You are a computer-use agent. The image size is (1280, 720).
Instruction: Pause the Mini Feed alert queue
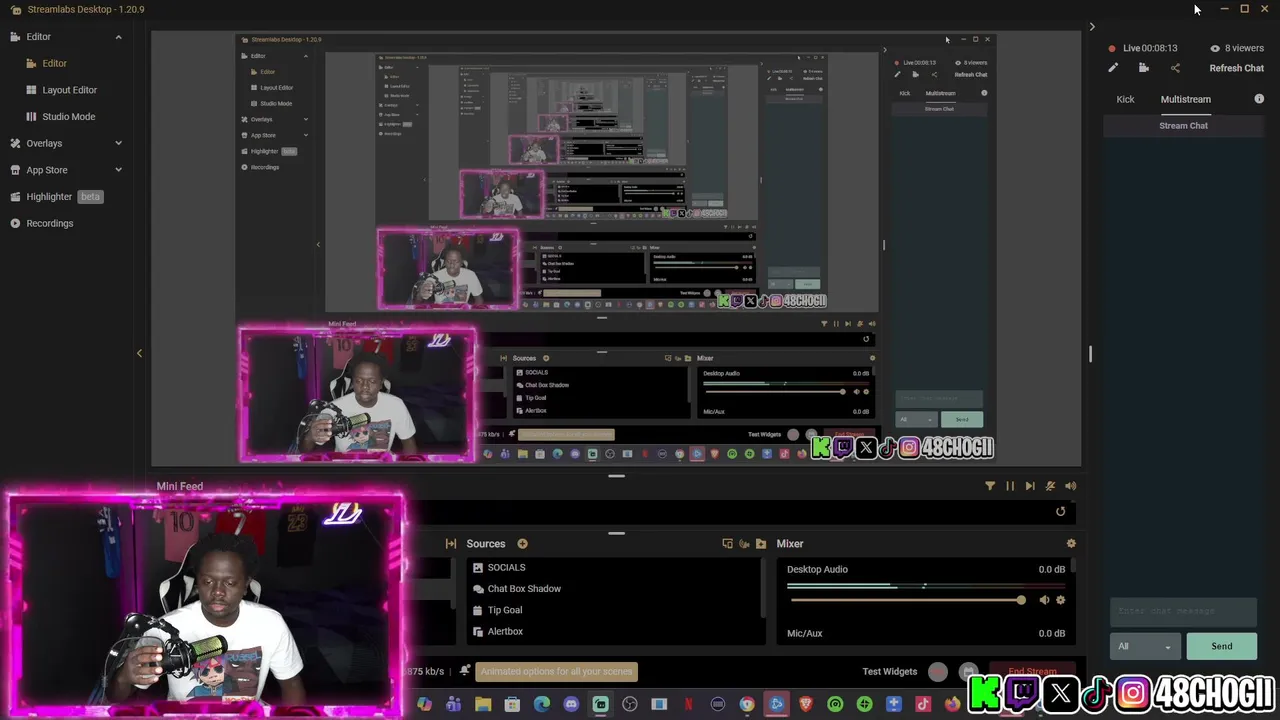pyautogui.click(x=1010, y=486)
